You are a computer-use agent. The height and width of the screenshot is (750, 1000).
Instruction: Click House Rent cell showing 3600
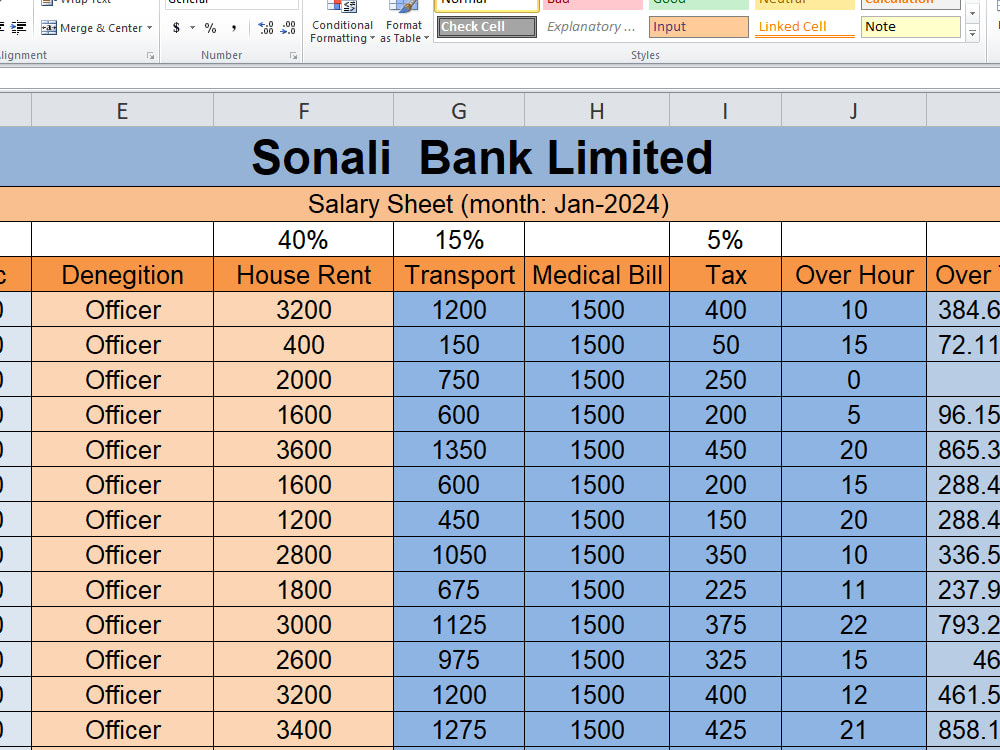(x=304, y=450)
